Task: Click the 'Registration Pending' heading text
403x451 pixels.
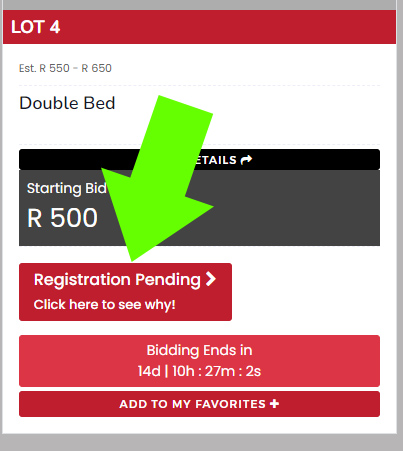Action: (x=117, y=280)
